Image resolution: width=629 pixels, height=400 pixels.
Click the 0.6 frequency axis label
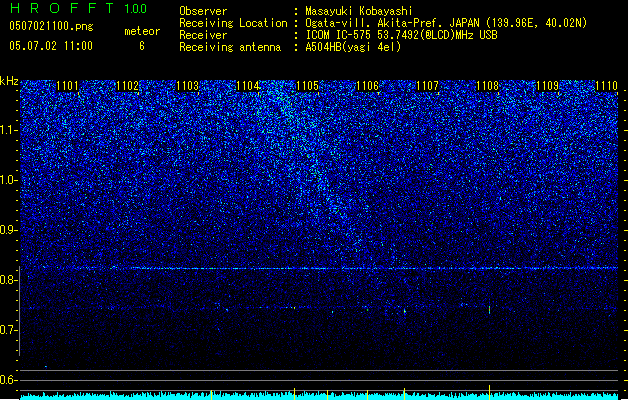pyautogui.click(x=9, y=380)
